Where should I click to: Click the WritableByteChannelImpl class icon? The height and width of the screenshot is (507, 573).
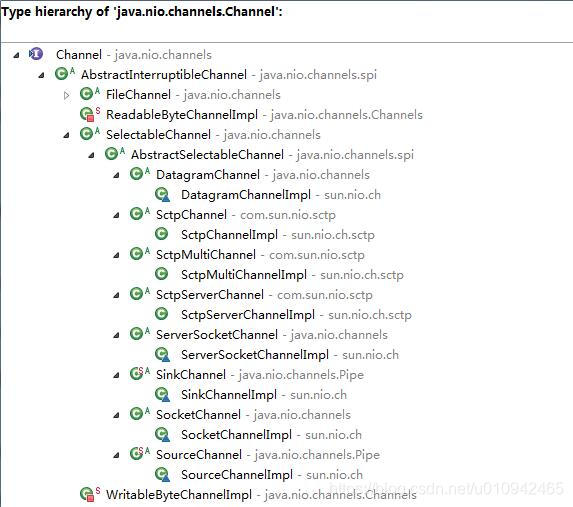[90, 494]
